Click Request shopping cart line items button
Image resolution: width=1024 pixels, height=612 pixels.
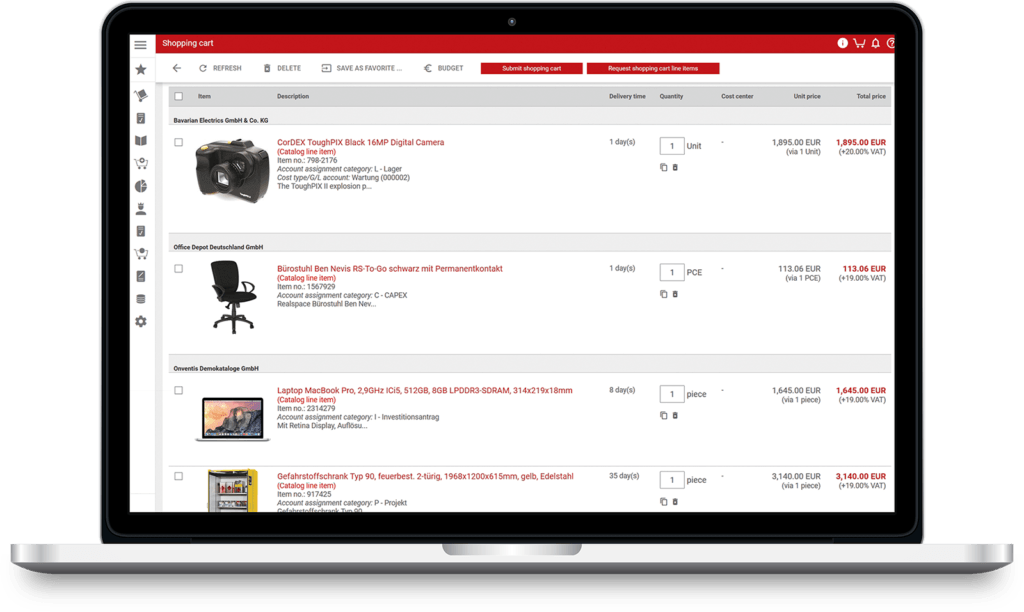tap(652, 68)
